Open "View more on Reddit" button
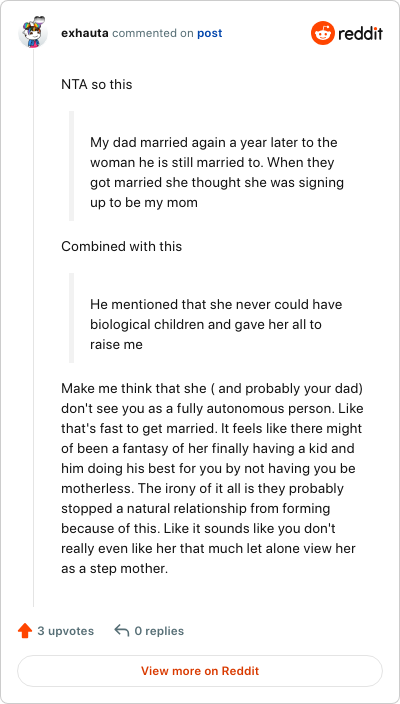 click(x=200, y=671)
